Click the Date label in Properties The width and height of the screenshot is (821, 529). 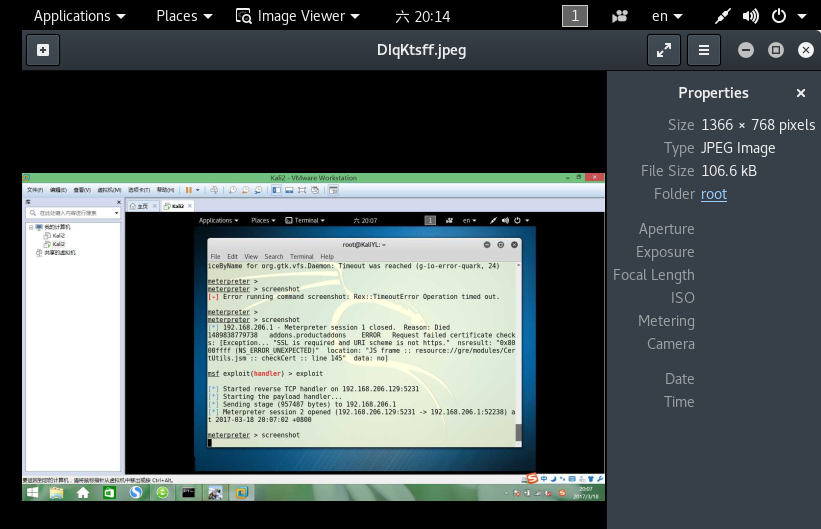[x=680, y=379]
